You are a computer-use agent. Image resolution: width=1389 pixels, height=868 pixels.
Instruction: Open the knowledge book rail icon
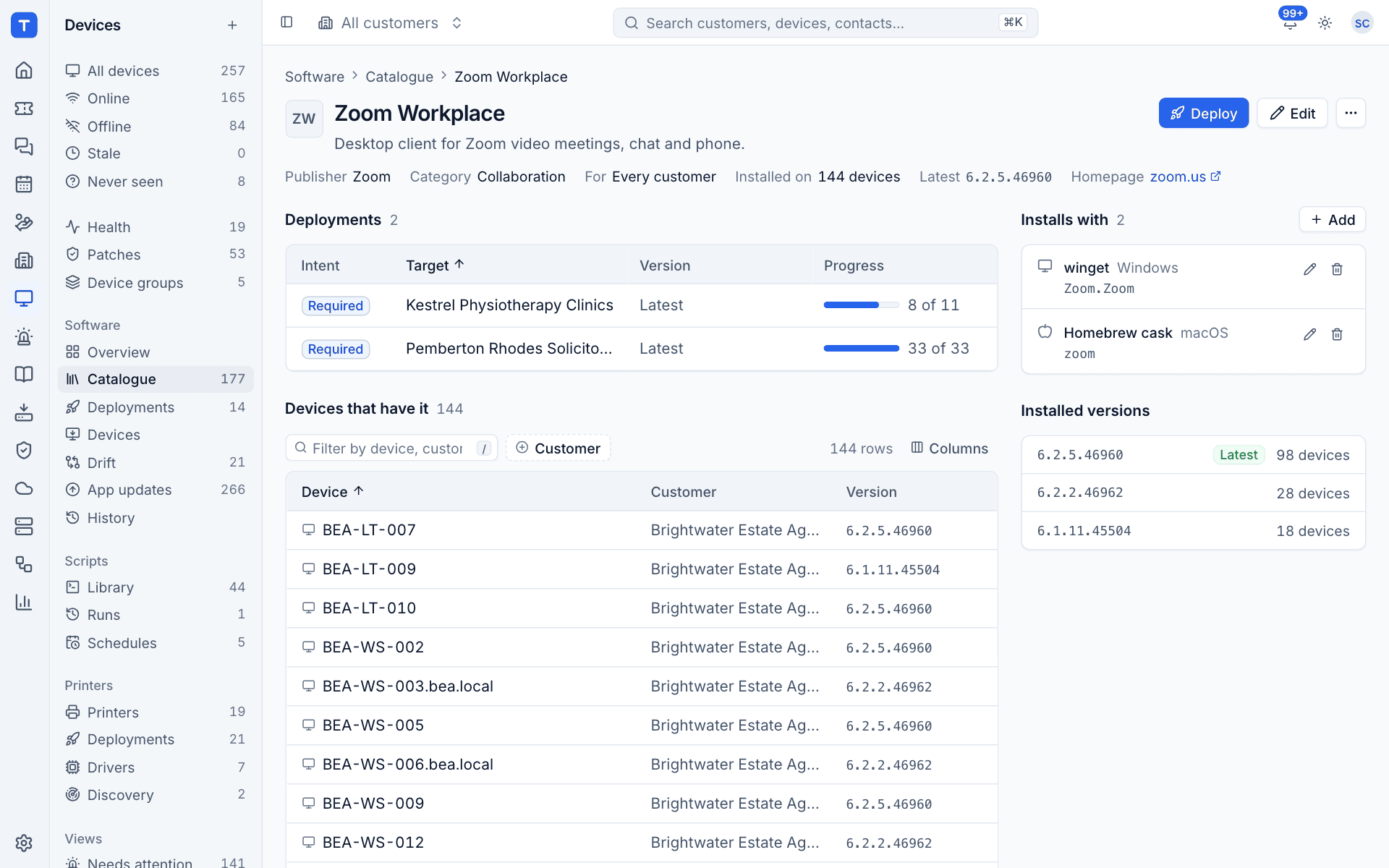pos(24,374)
